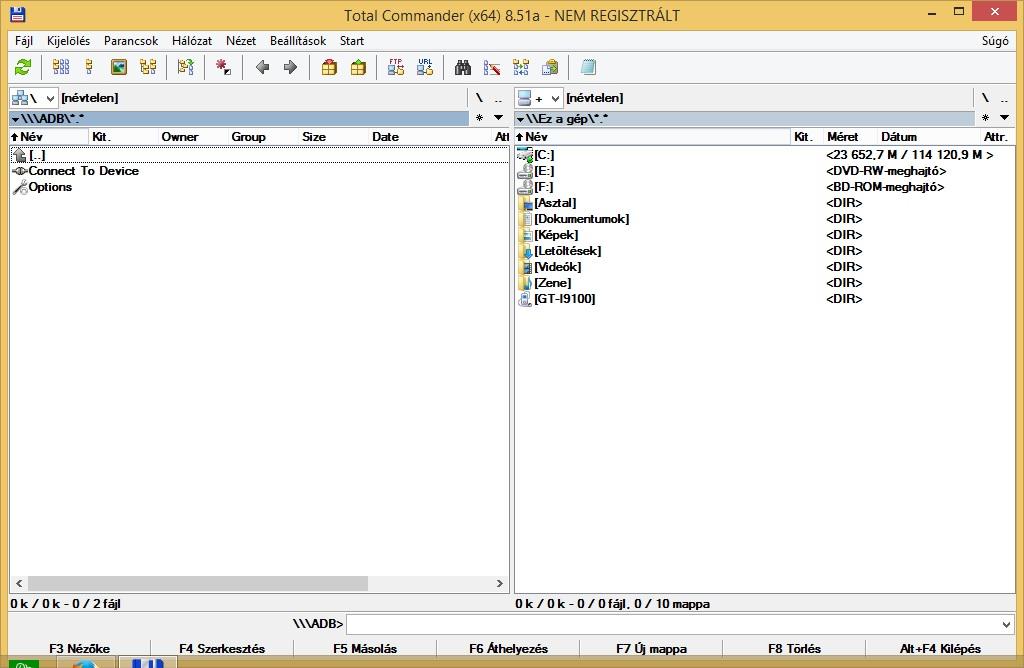Click the left panel horizontal scrollbar

198,583
